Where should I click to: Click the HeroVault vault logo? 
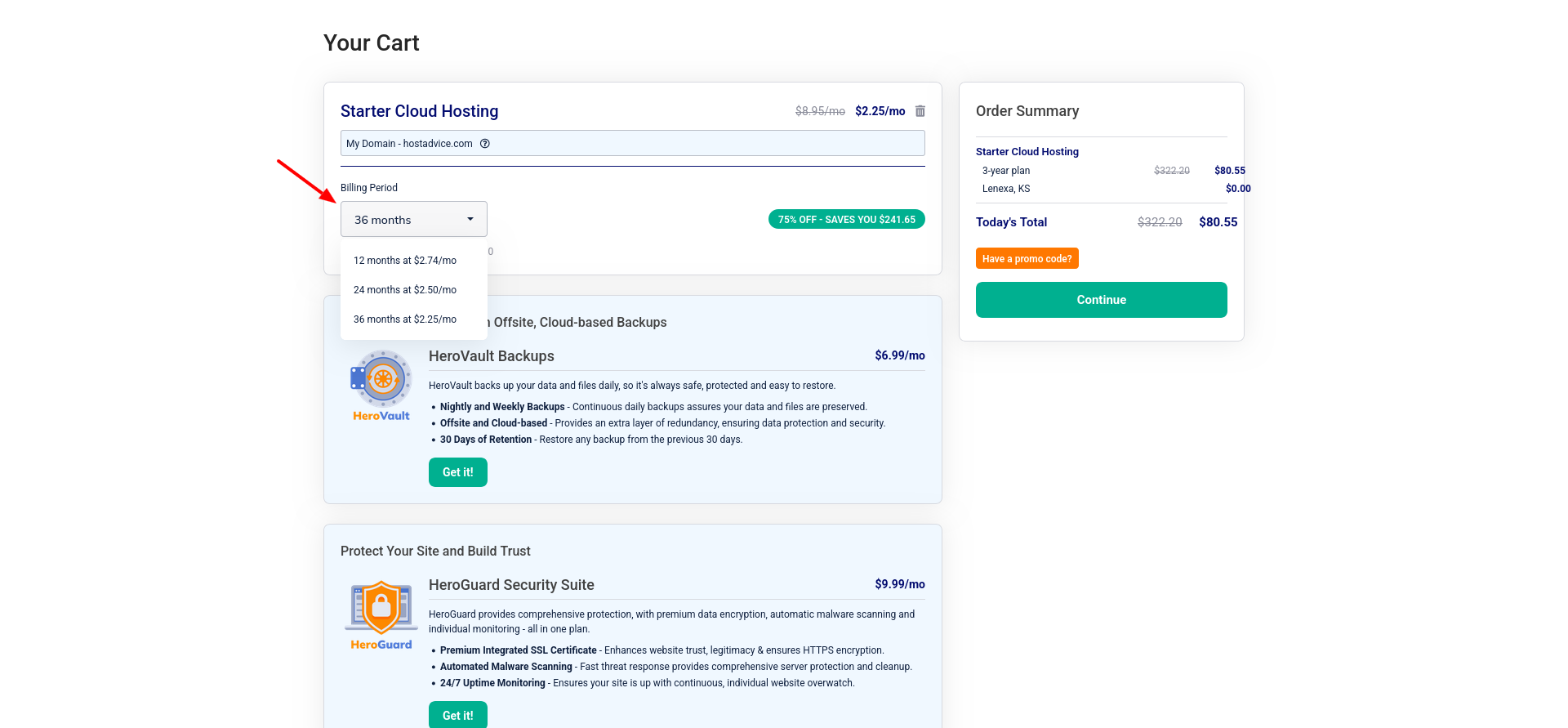click(381, 386)
